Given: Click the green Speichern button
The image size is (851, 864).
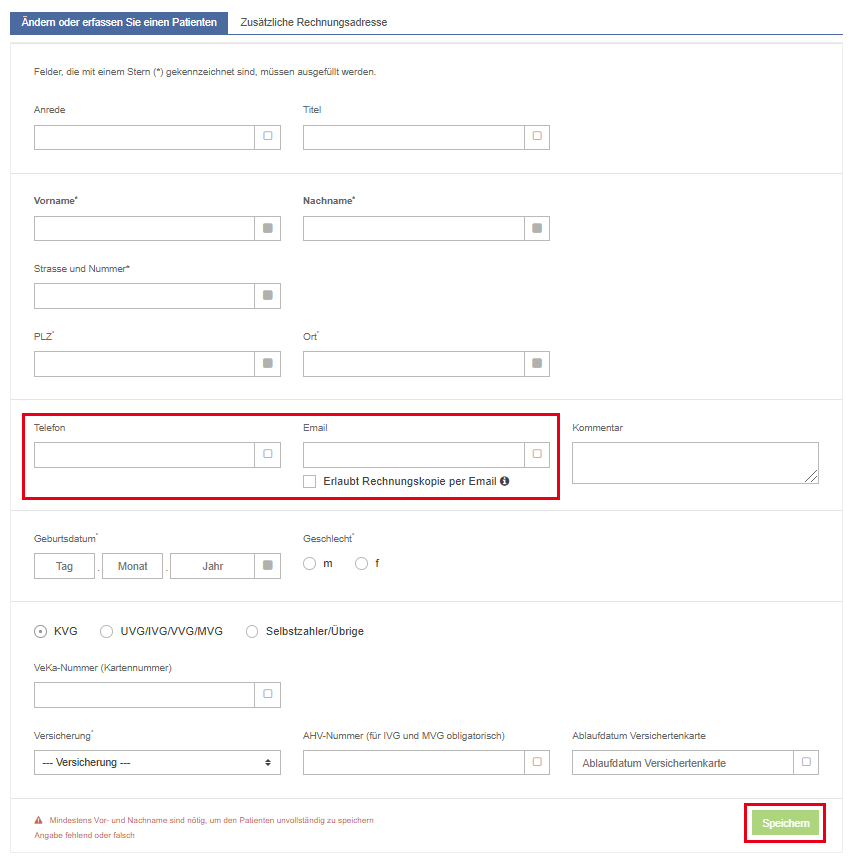Looking at the screenshot, I should tap(785, 823).
